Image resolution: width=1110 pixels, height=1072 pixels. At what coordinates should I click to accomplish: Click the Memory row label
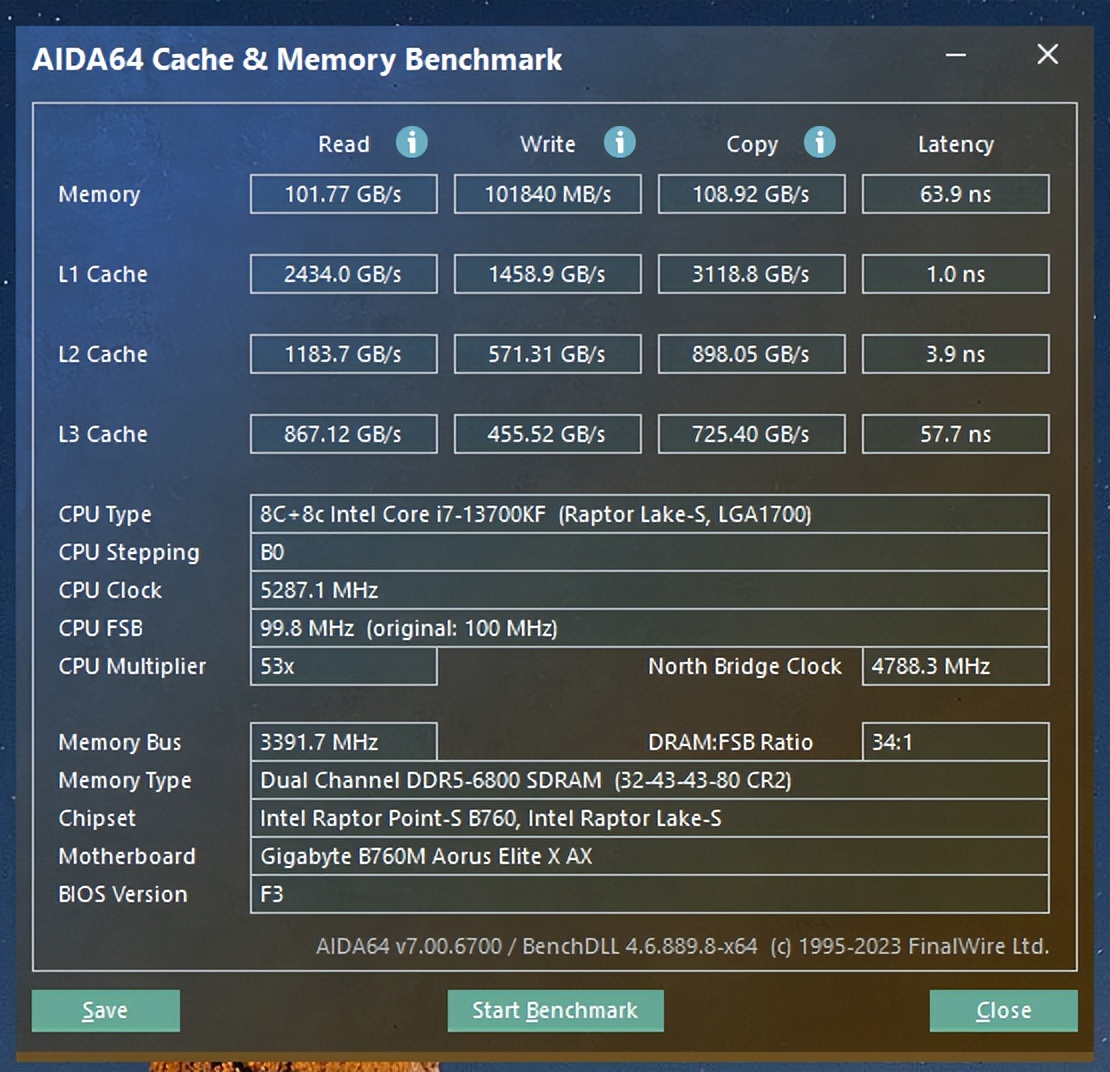pos(99,195)
